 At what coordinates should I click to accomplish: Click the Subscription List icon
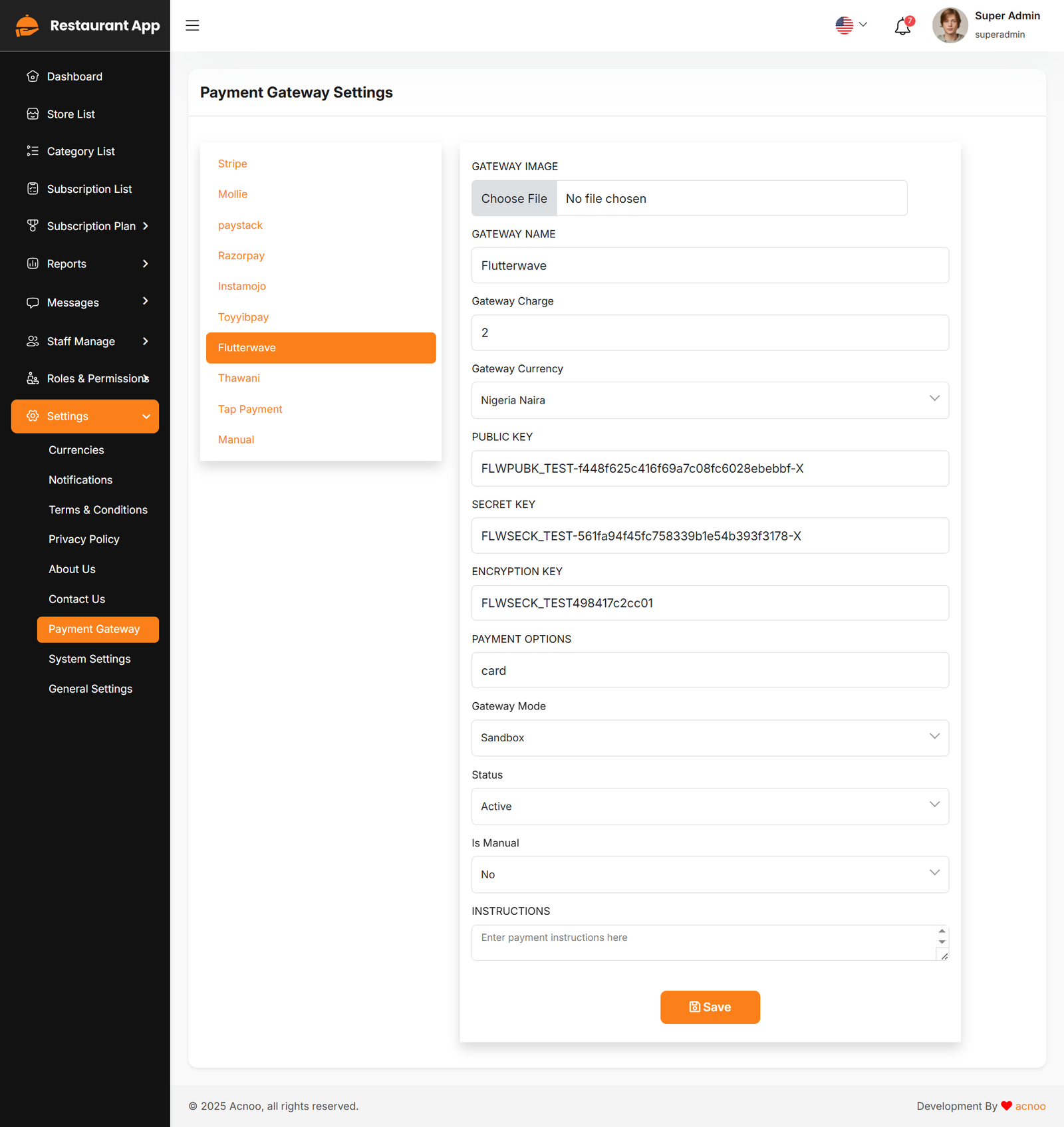(x=33, y=189)
